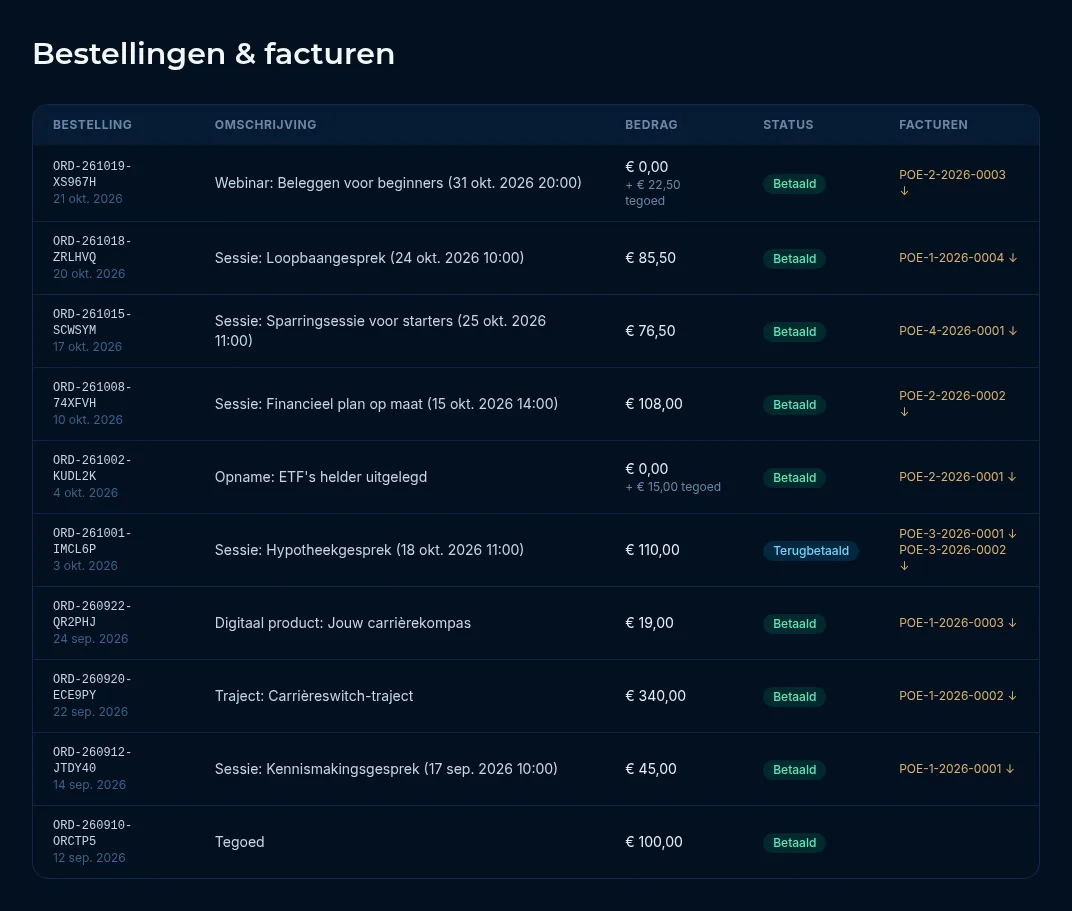This screenshot has height=911, width=1072.
Task: Open invoice link POE-1-2026-0004
Action: click(951, 258)
